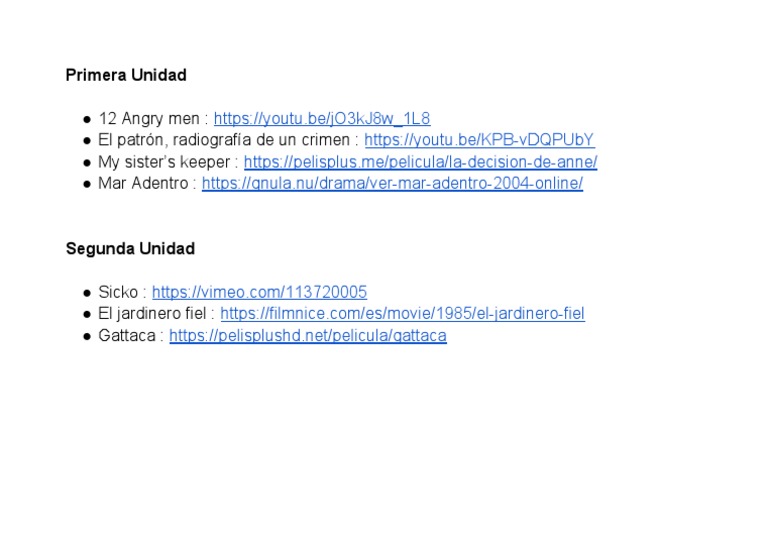Open the El patrón youtu.be/KPB-vDQPUbY link
This screenshot has height=543, width=768.
(480, 140)
